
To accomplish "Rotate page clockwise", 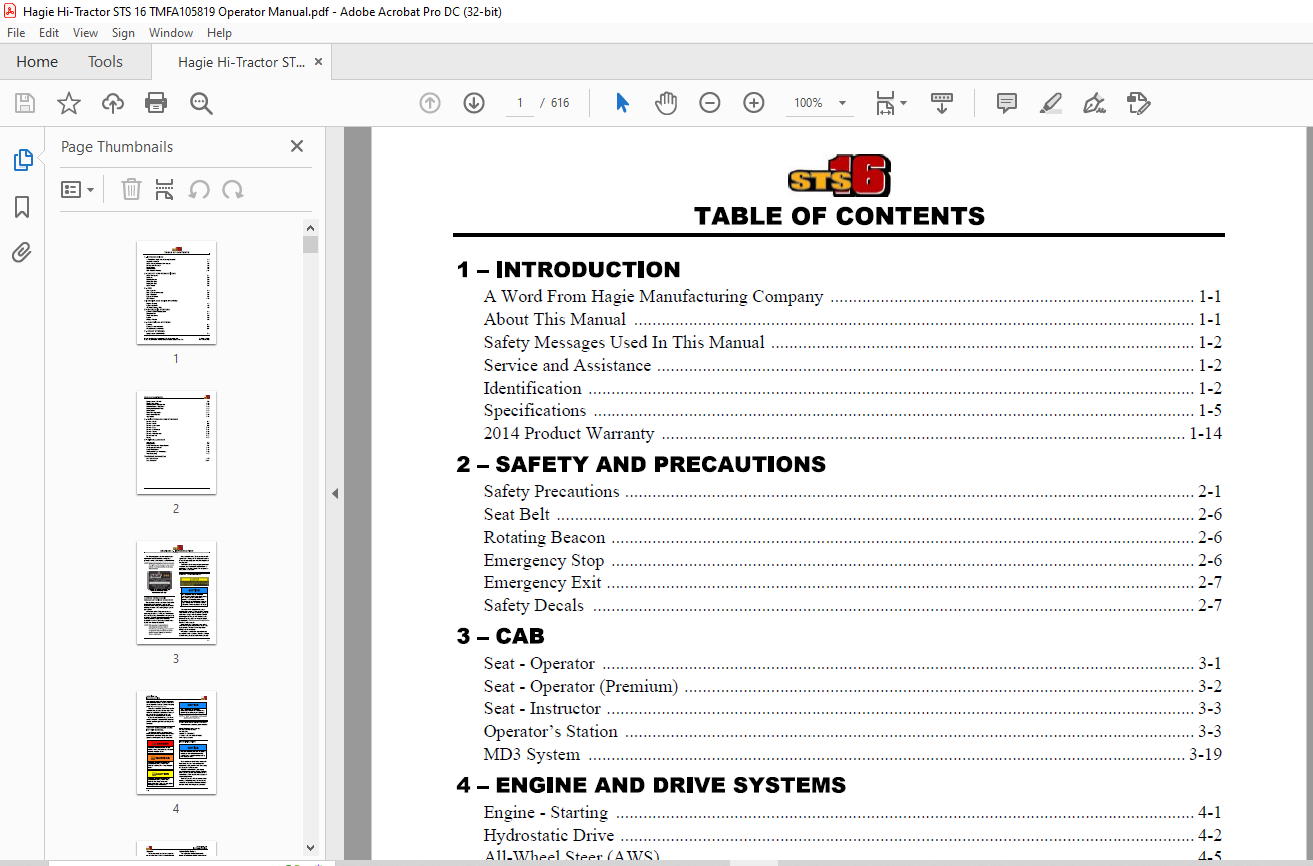I will (x=233, y=189).
